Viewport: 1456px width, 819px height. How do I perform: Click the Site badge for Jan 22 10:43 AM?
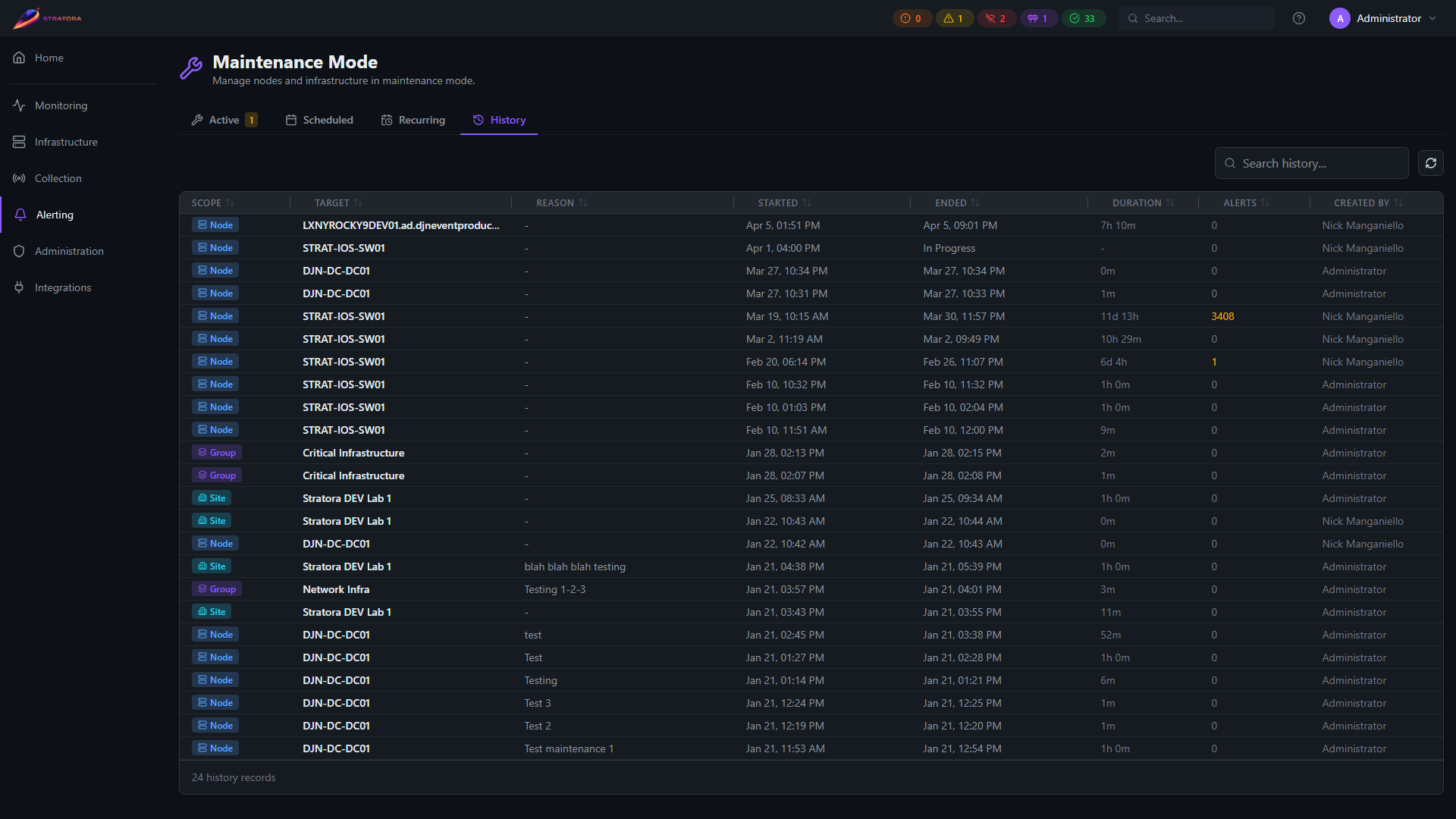pyautogui.click(x=212, y=521)
